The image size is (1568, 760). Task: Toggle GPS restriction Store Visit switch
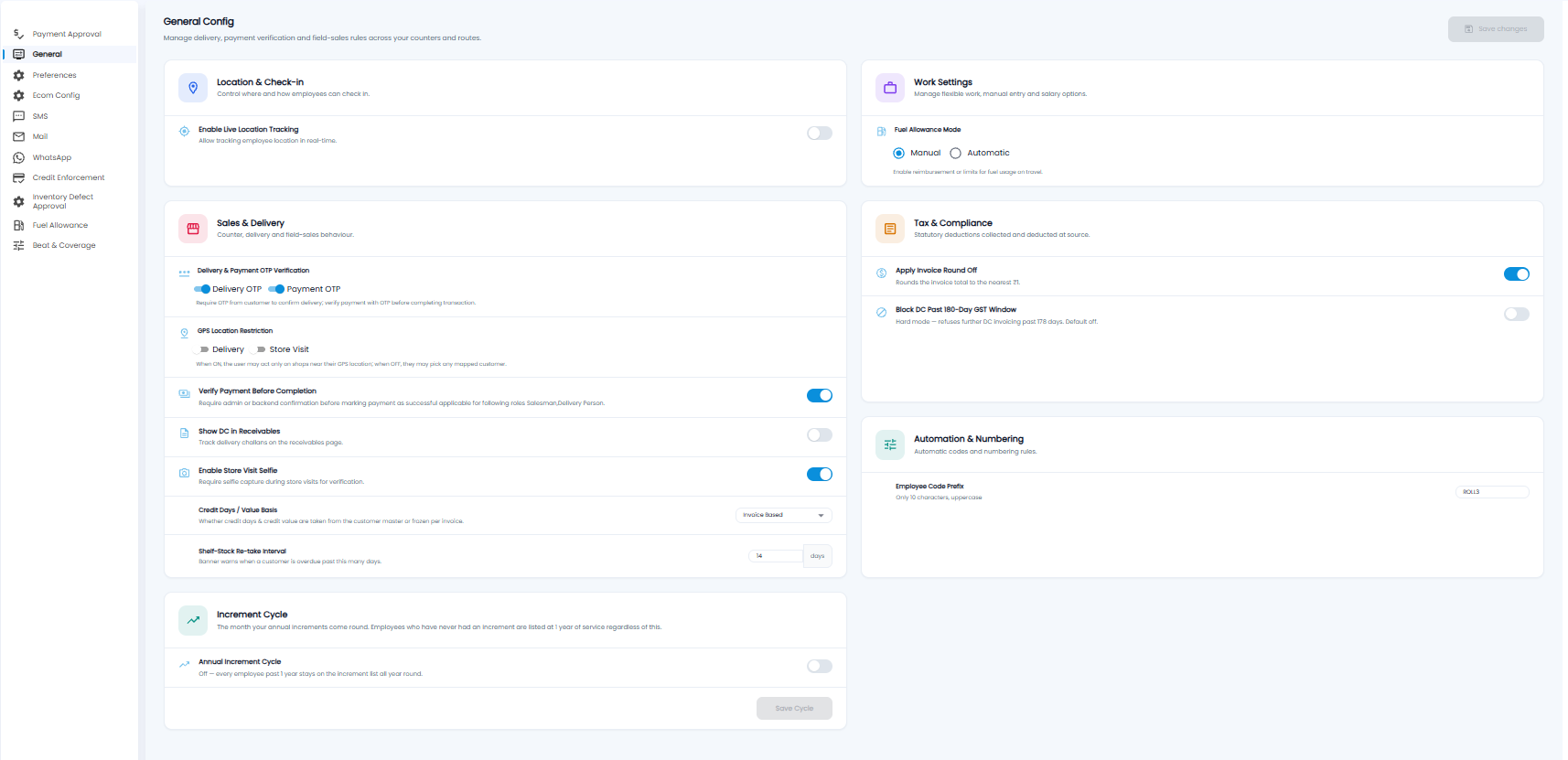(x=260, y=349)
